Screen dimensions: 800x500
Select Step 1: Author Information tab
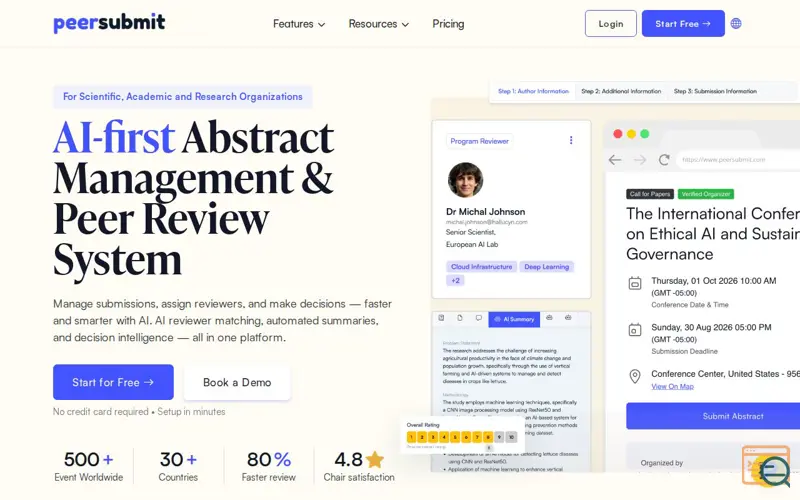point(533,91)
